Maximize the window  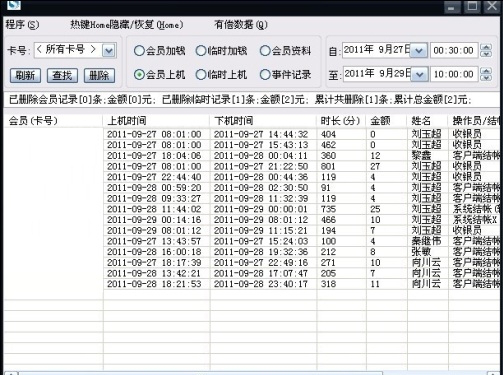(x=472, y=6)
